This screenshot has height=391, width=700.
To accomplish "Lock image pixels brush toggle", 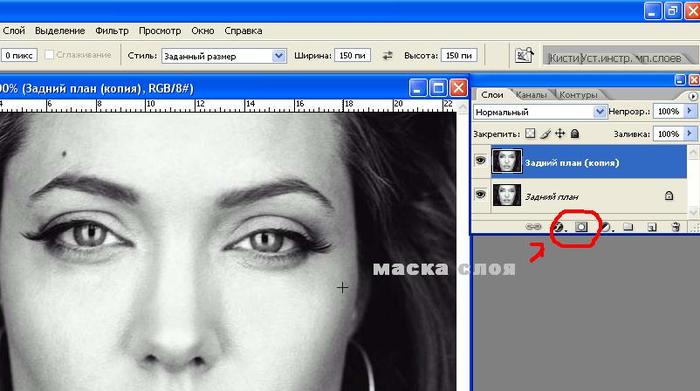I will click(545, 133).
